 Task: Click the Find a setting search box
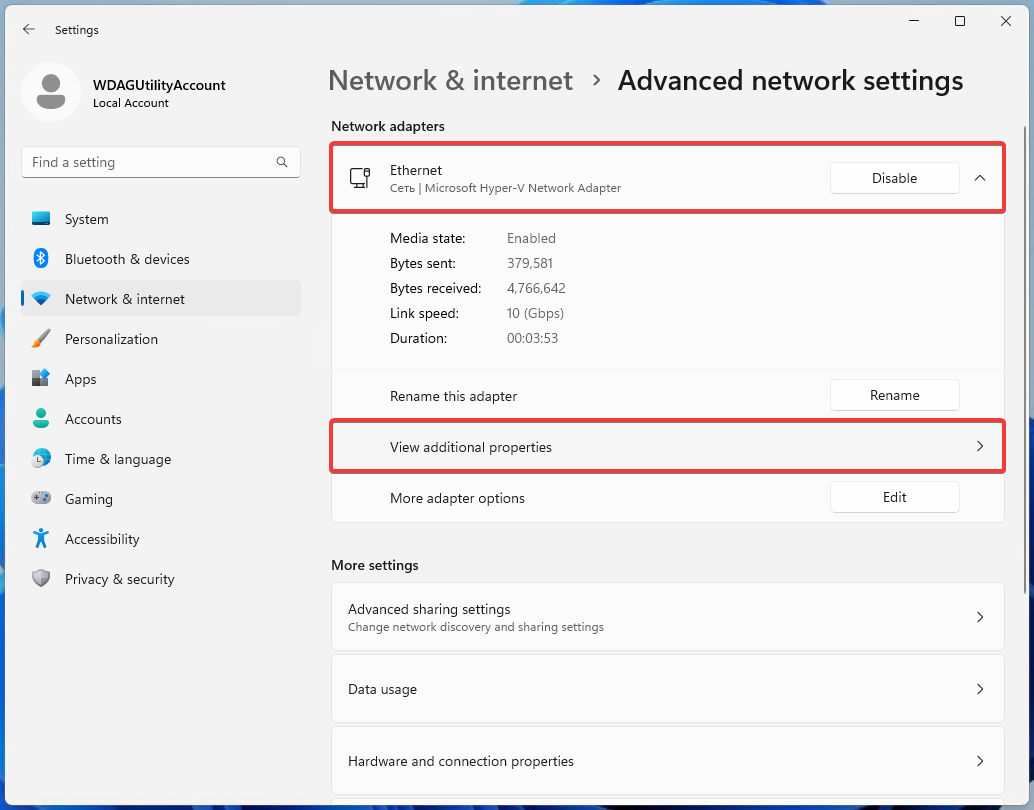[160, 162]
